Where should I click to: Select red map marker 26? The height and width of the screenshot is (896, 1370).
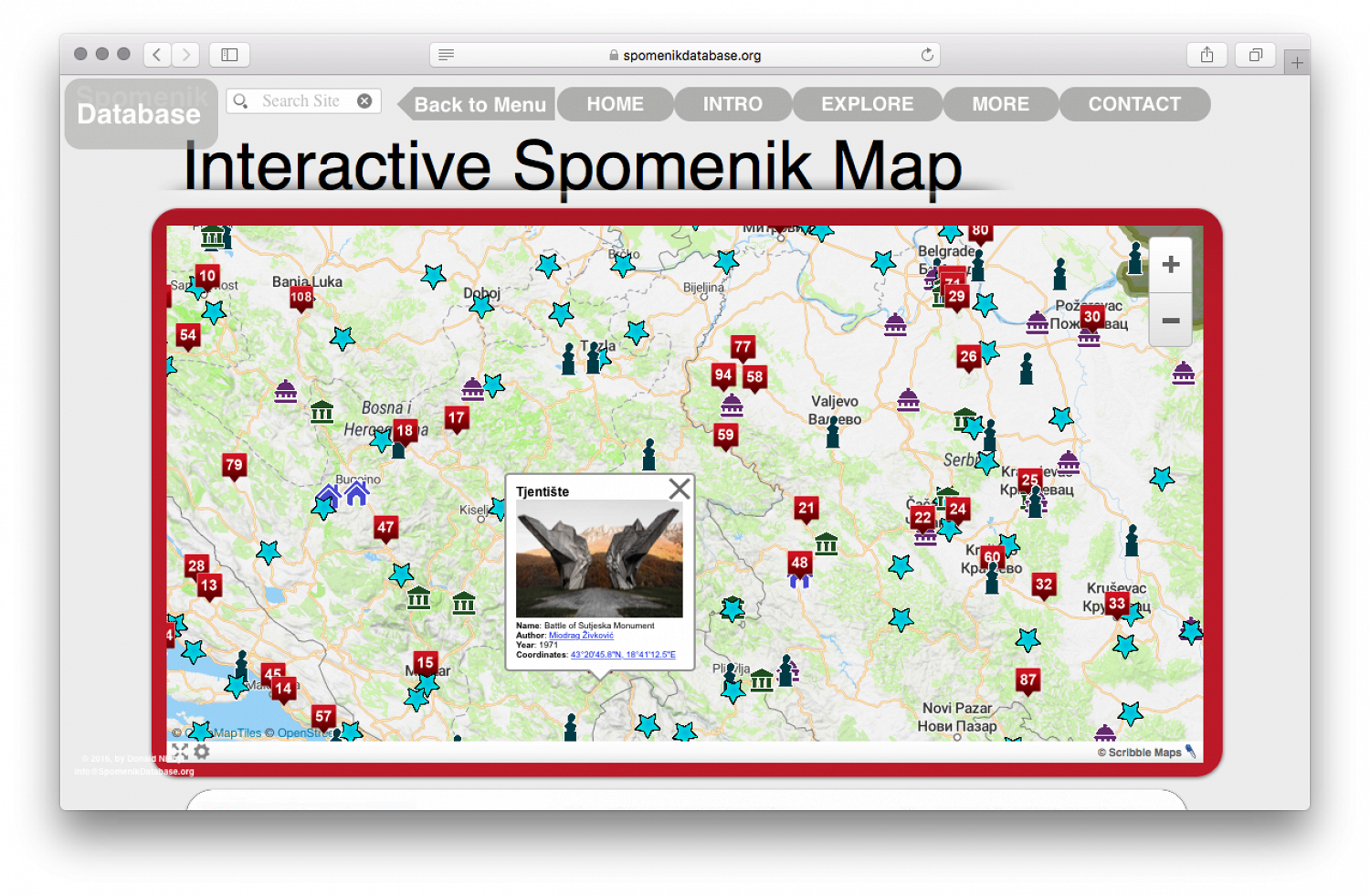click(969, 358)
